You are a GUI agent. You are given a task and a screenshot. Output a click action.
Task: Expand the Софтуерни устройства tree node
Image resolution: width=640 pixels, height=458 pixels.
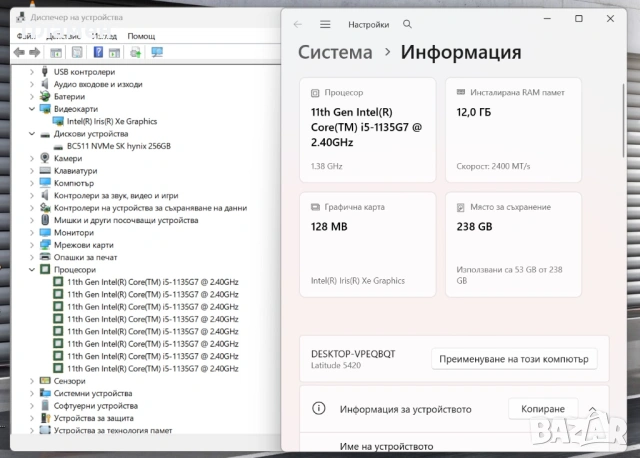[x=32, y=406]
